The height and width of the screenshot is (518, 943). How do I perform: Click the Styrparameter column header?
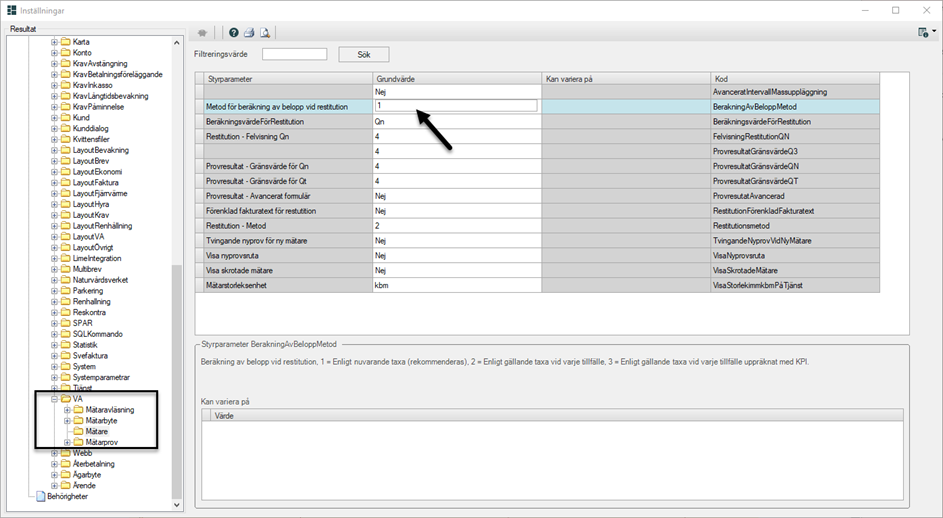pos(285,78)
